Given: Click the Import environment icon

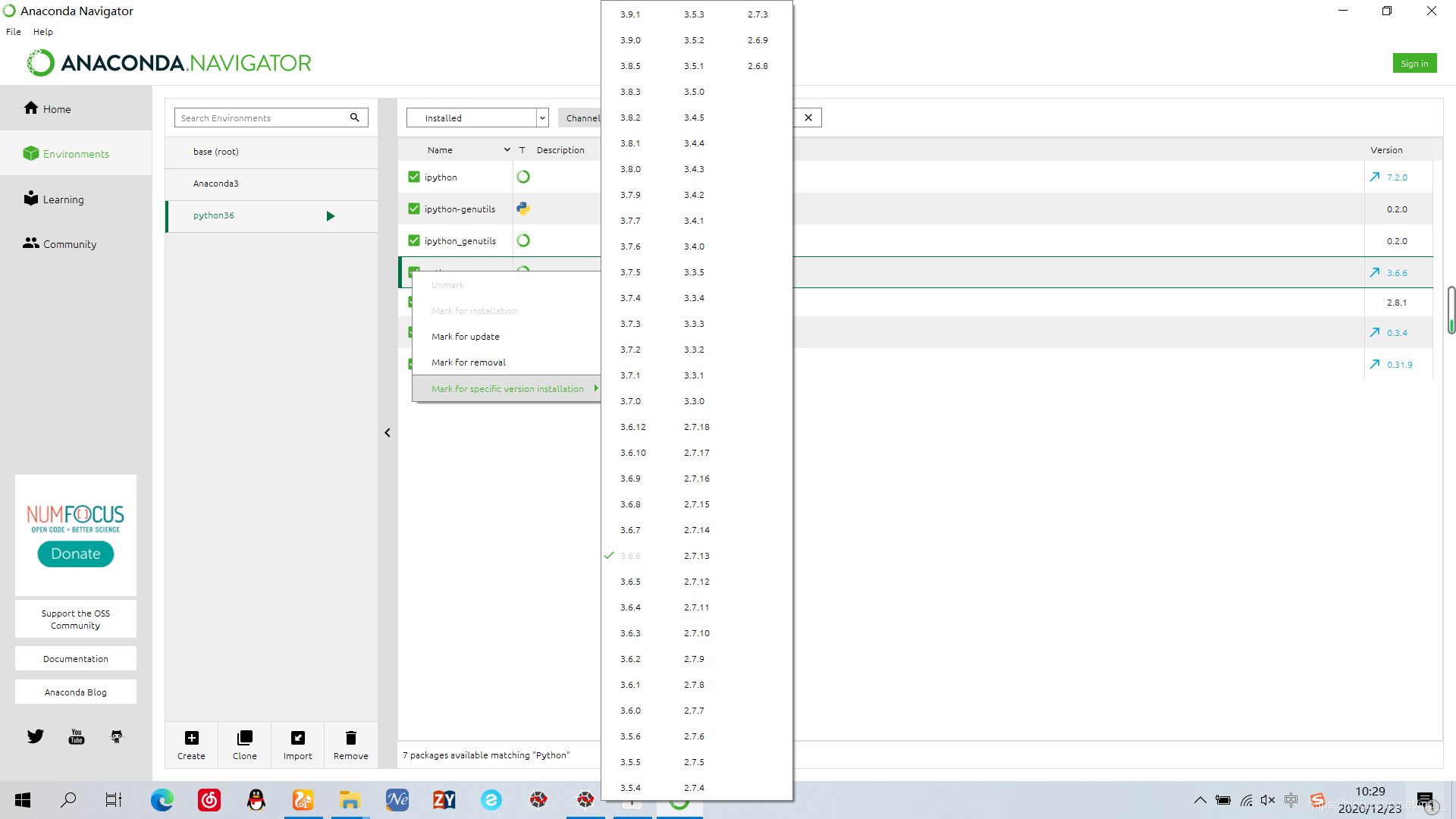Looking at the screenshot, I should [x=298, y=738].
